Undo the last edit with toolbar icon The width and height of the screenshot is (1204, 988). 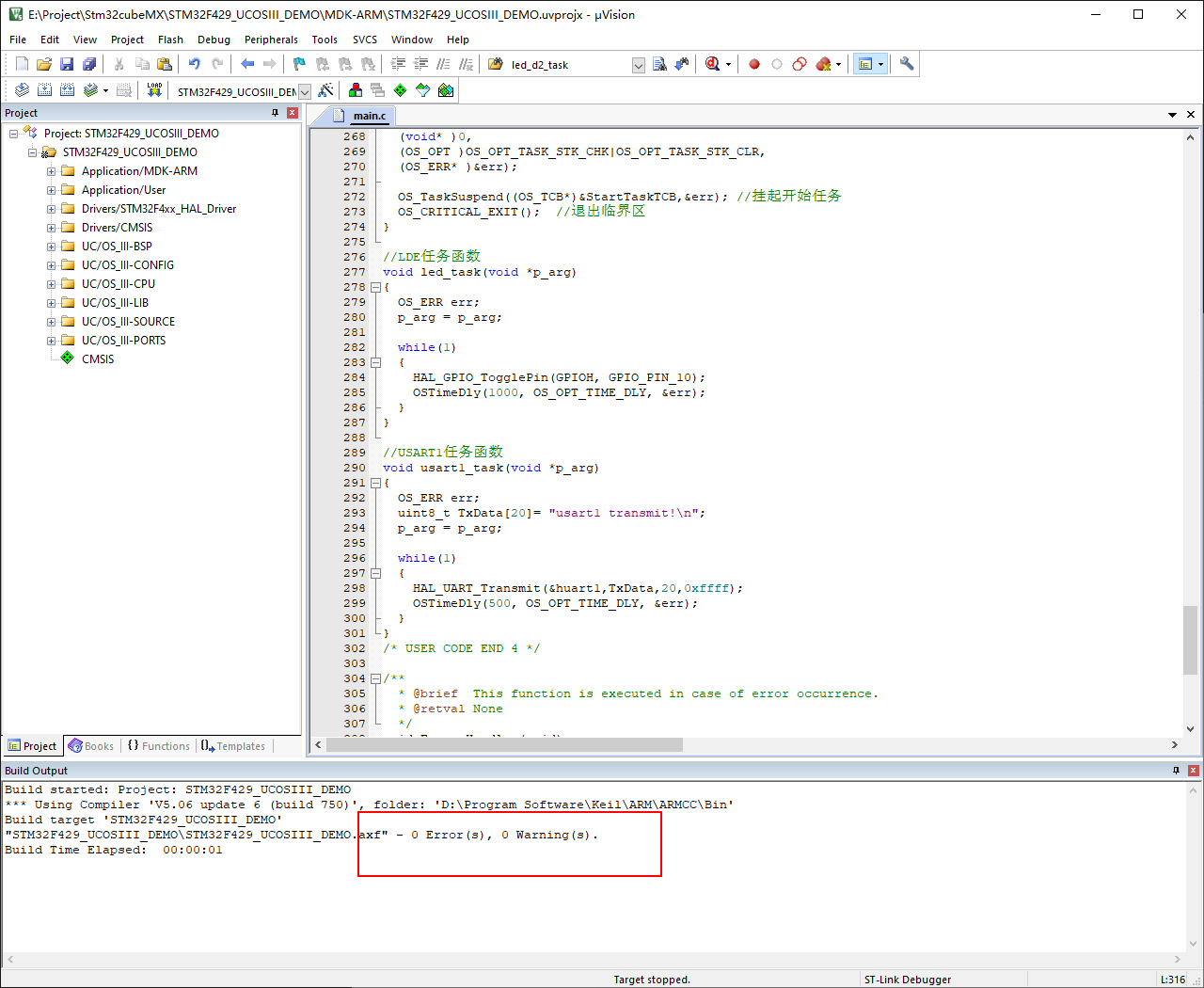coord(195,64)
